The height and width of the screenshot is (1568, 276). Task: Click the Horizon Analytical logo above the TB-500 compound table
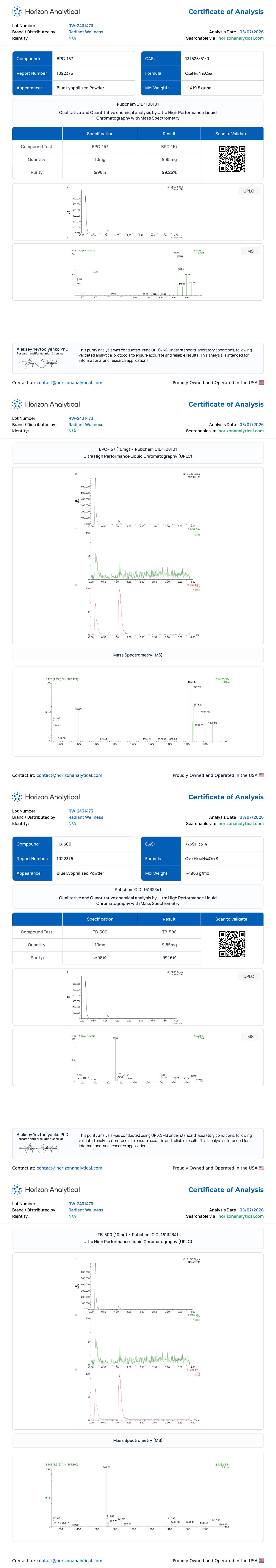click(x=46, y=797)
